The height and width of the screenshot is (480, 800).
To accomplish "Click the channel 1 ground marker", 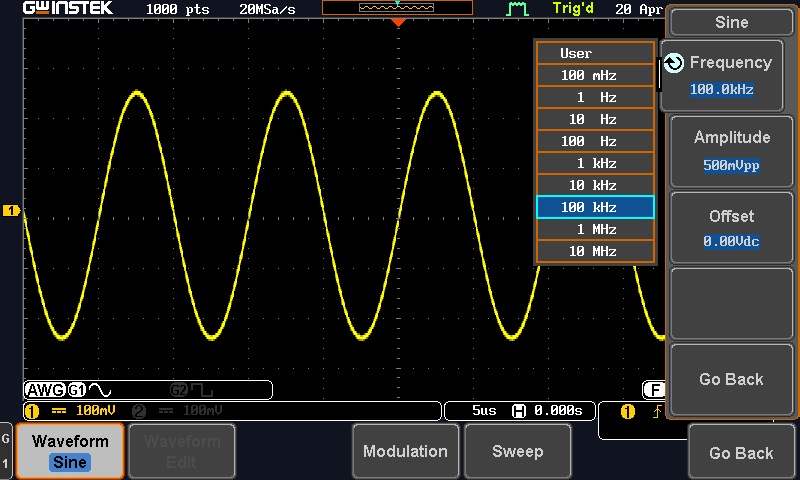I will [x=11, y=210].
